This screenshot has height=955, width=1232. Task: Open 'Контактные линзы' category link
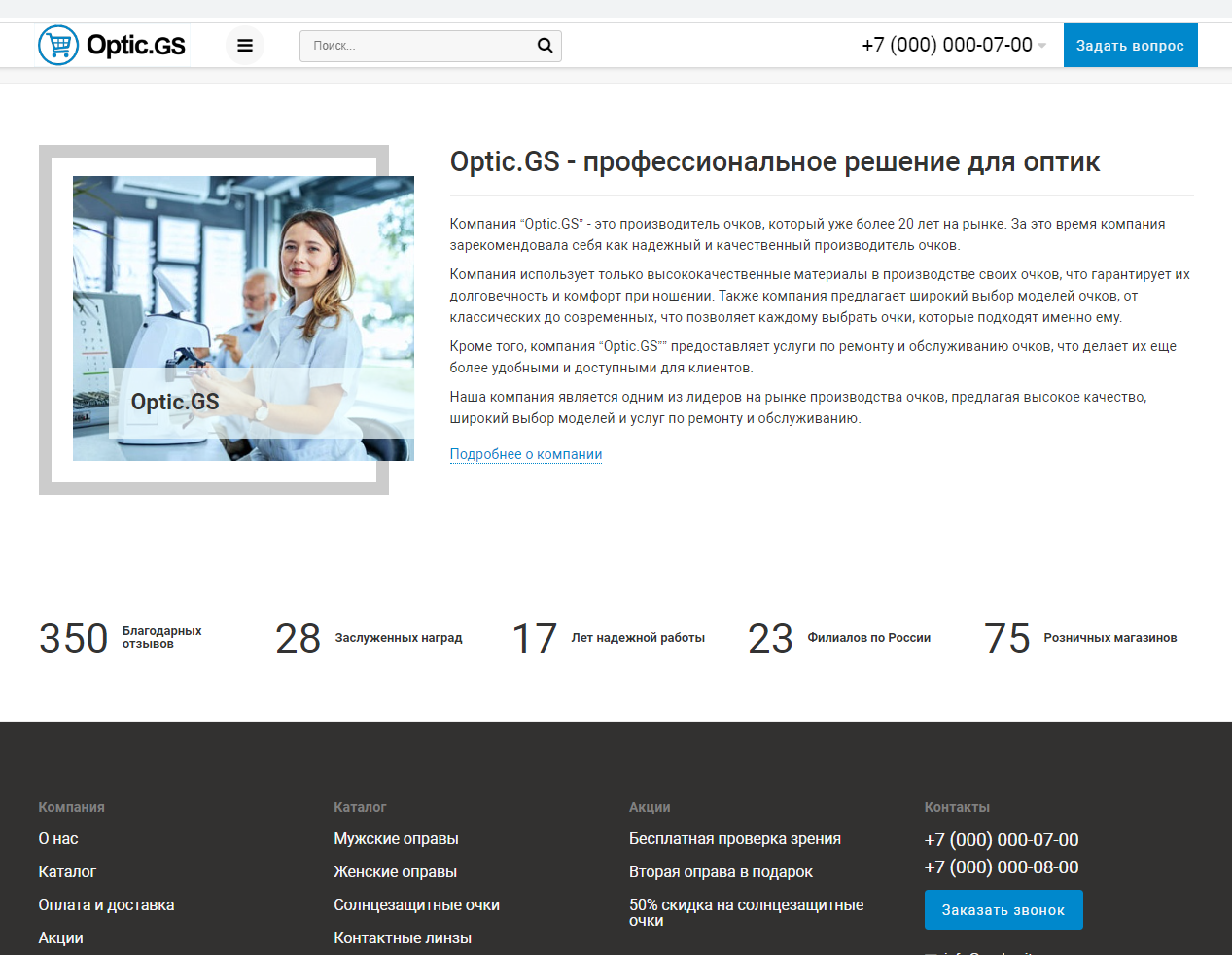403,937
